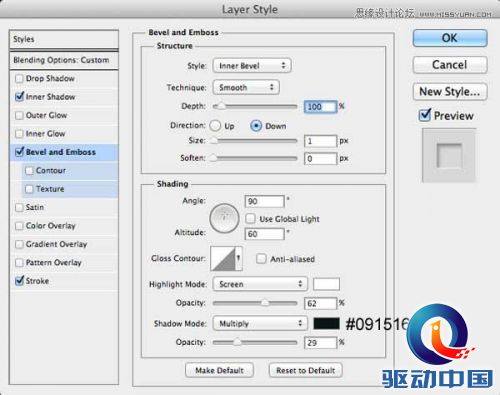Check Use Global Light option

click(x=250, y=219)
